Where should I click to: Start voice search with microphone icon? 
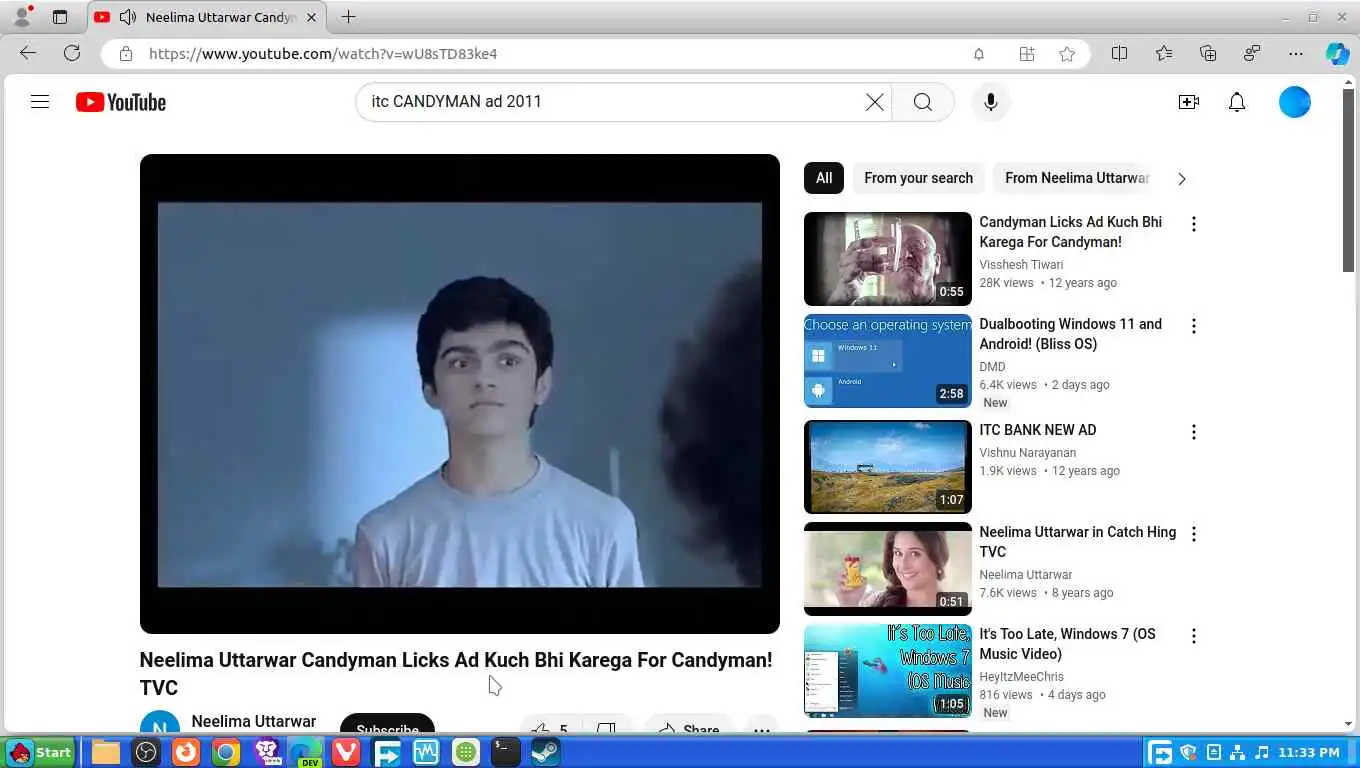[x=990, y=102]
